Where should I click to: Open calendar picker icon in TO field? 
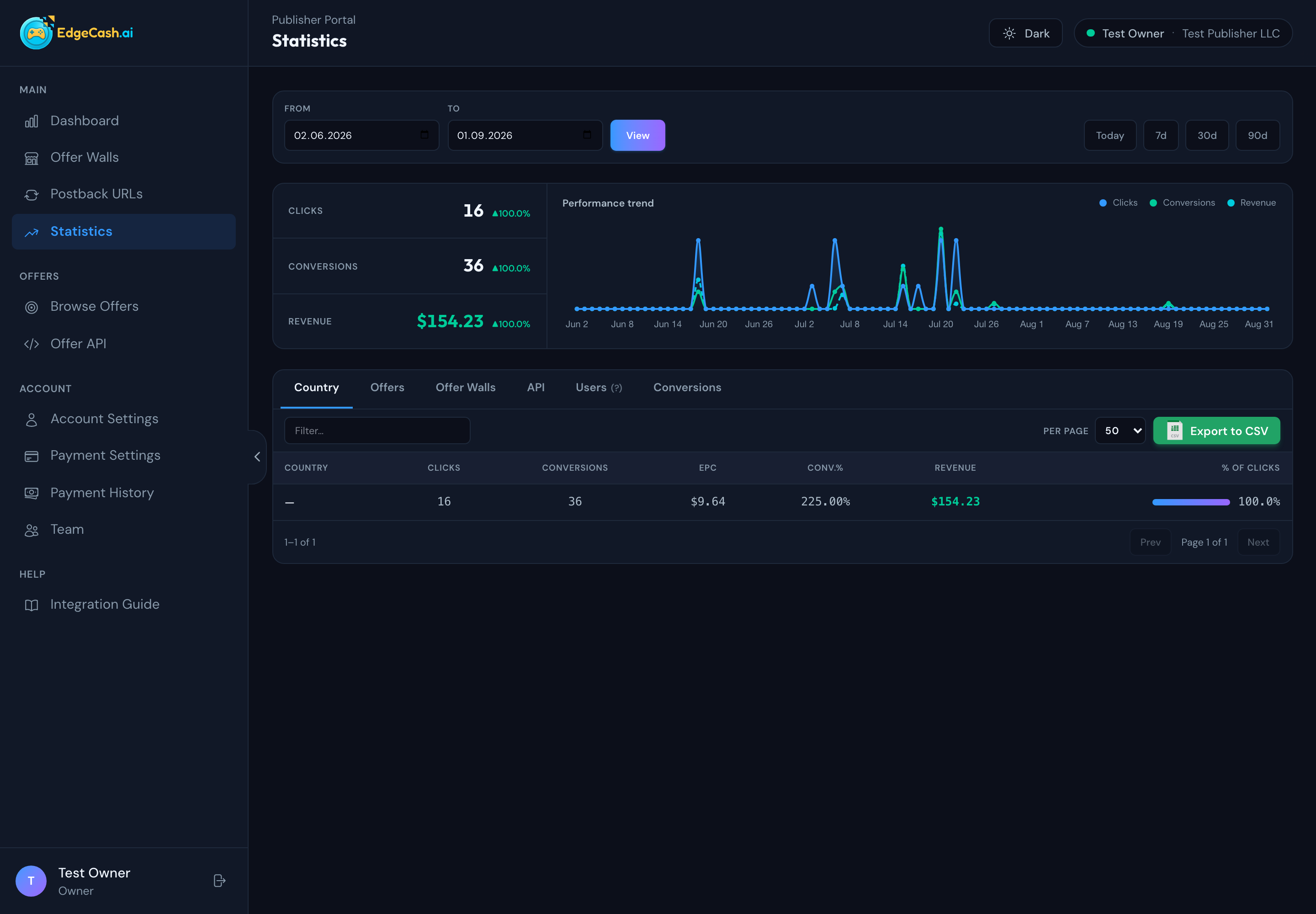[587, 135]
